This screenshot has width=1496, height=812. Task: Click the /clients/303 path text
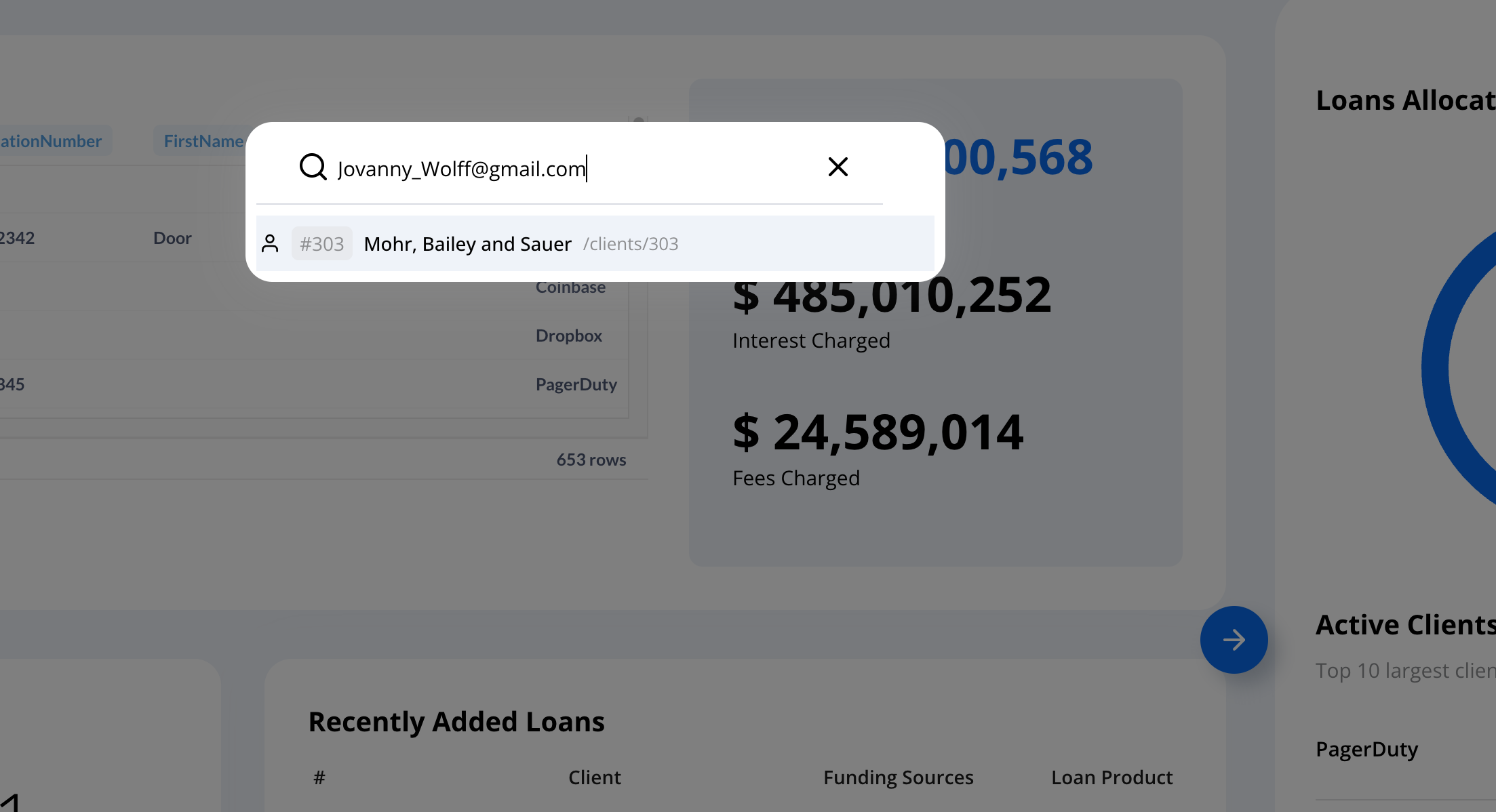(x=631, y=244)
